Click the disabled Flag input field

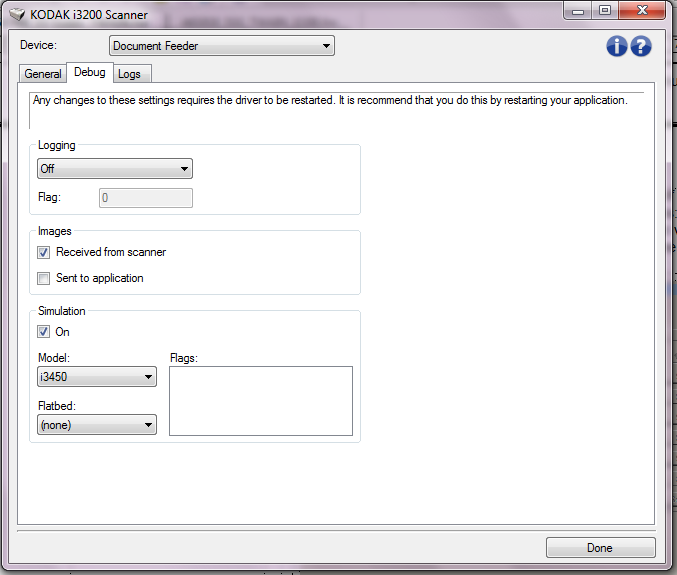(146, 198)
